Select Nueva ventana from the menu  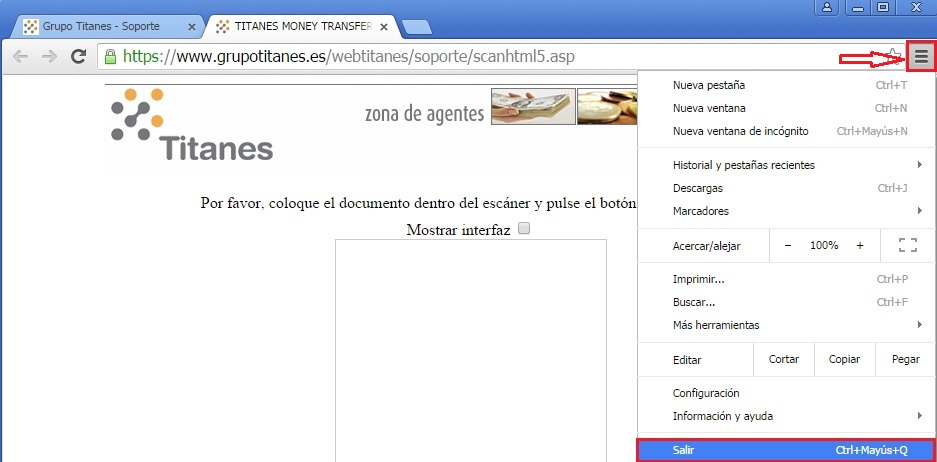click(x=786, y=108)
